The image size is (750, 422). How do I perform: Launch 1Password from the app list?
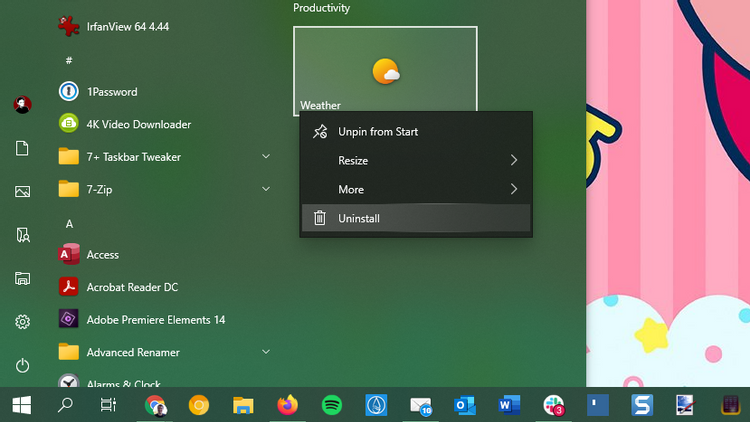(111, 92)
